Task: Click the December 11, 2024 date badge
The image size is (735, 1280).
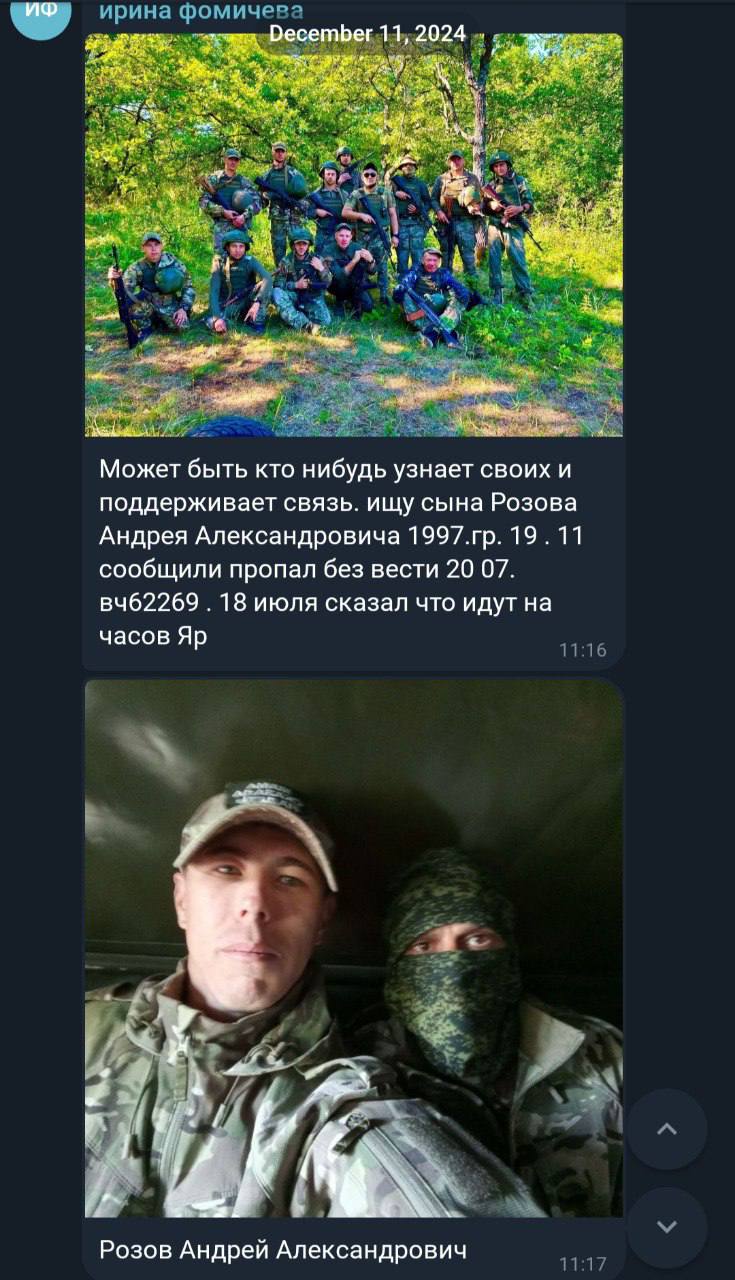Action: tap(367, 34)
